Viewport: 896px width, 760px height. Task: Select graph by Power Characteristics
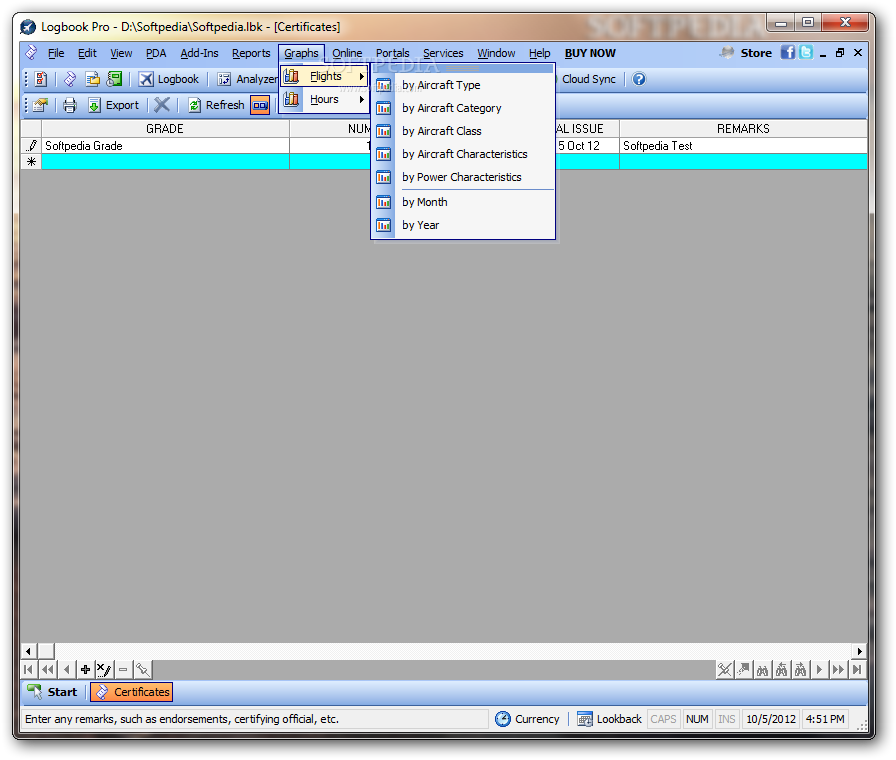pos(463,177)
